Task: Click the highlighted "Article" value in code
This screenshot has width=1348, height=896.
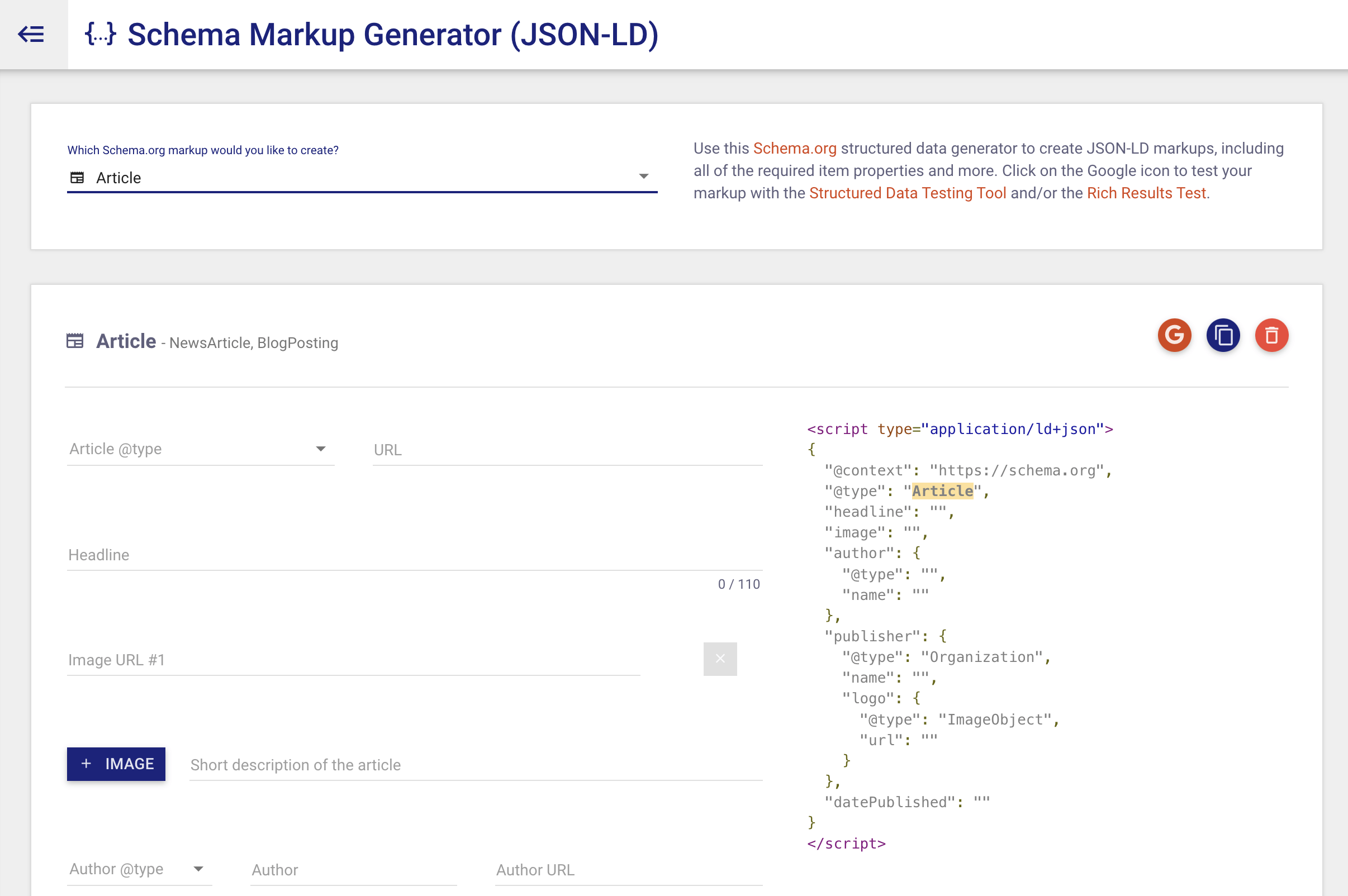Action: coord(942,491)
